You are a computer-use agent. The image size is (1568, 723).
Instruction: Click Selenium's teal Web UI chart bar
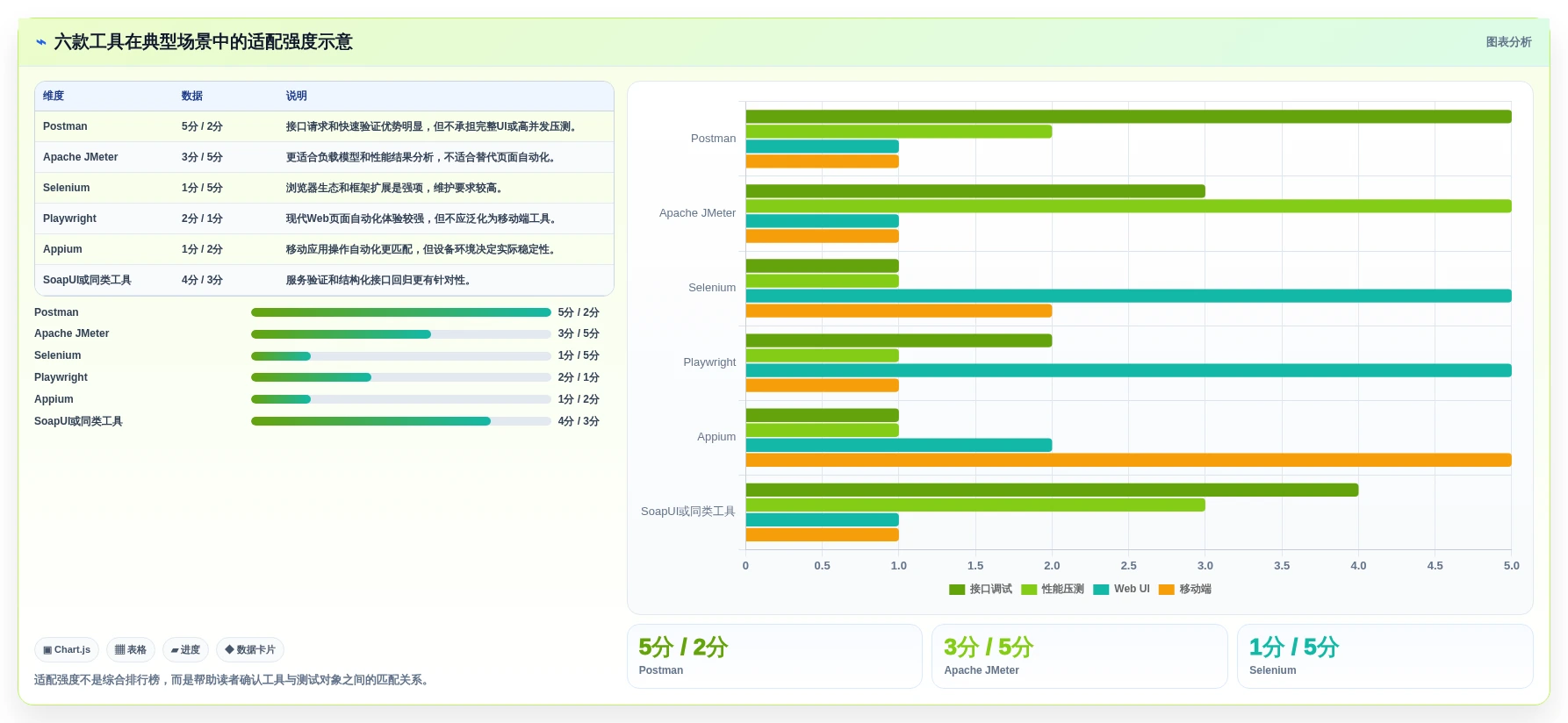coord(1128,296)
